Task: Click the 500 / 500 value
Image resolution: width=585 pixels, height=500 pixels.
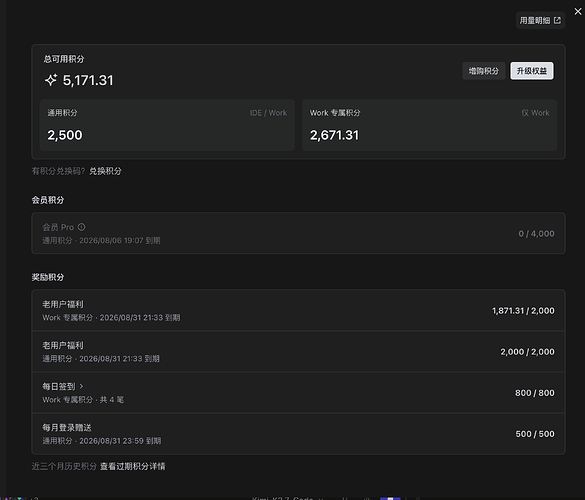Action: (535, 434)
